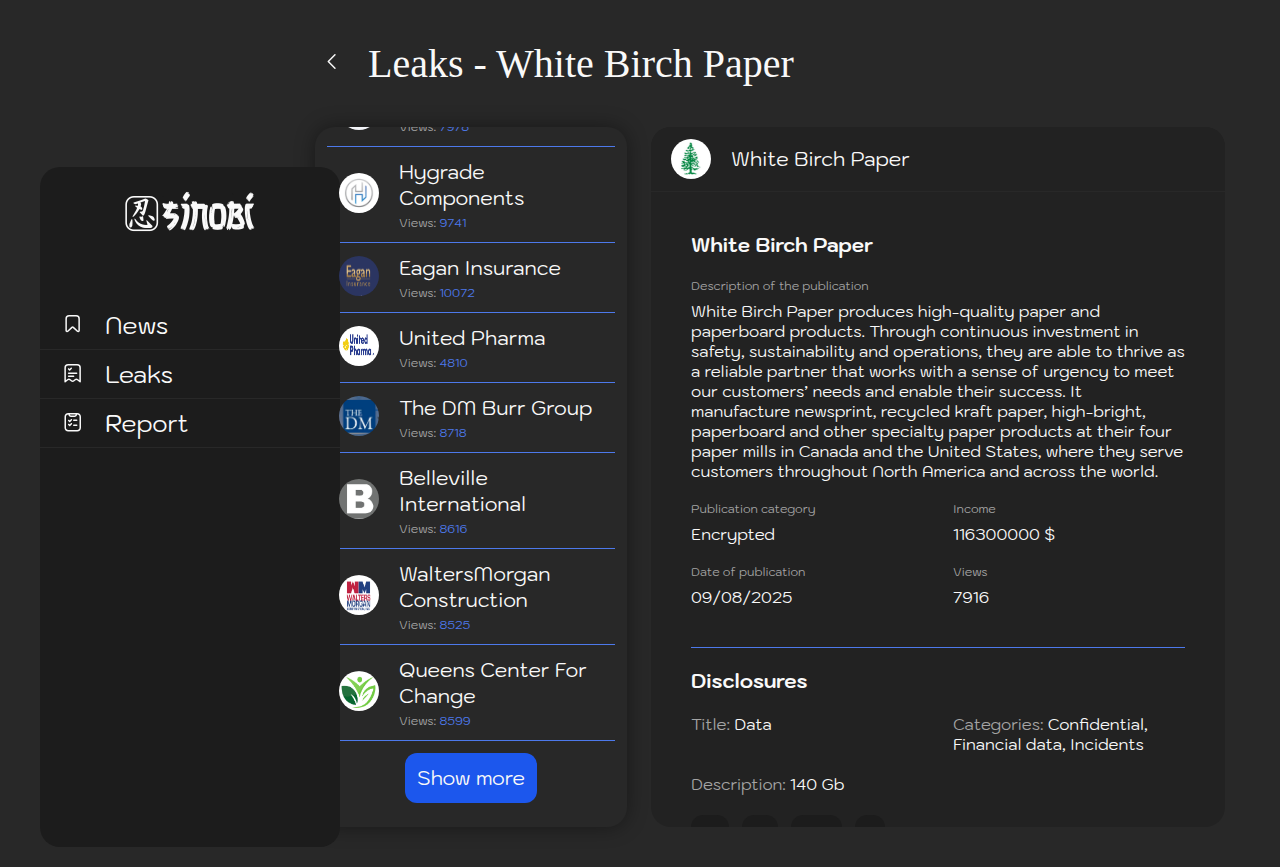Viewport: 1280px width, 867px height.
Task: Click the back arrow beside the page title
Action: [332, 62]
